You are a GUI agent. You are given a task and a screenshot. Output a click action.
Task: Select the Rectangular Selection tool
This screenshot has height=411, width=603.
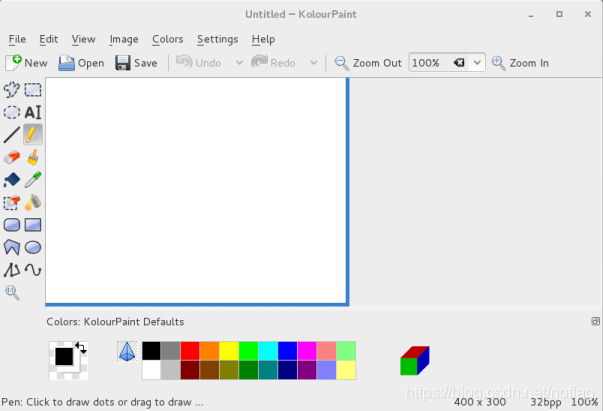click(33, 90)
